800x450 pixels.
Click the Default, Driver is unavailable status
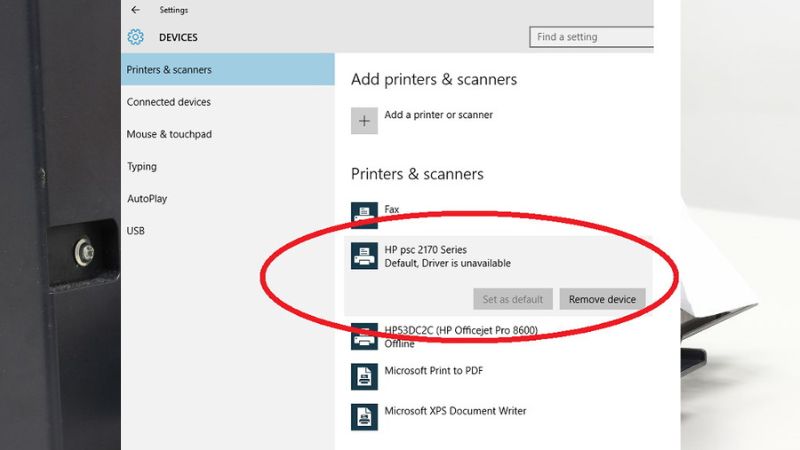[447, 263]
